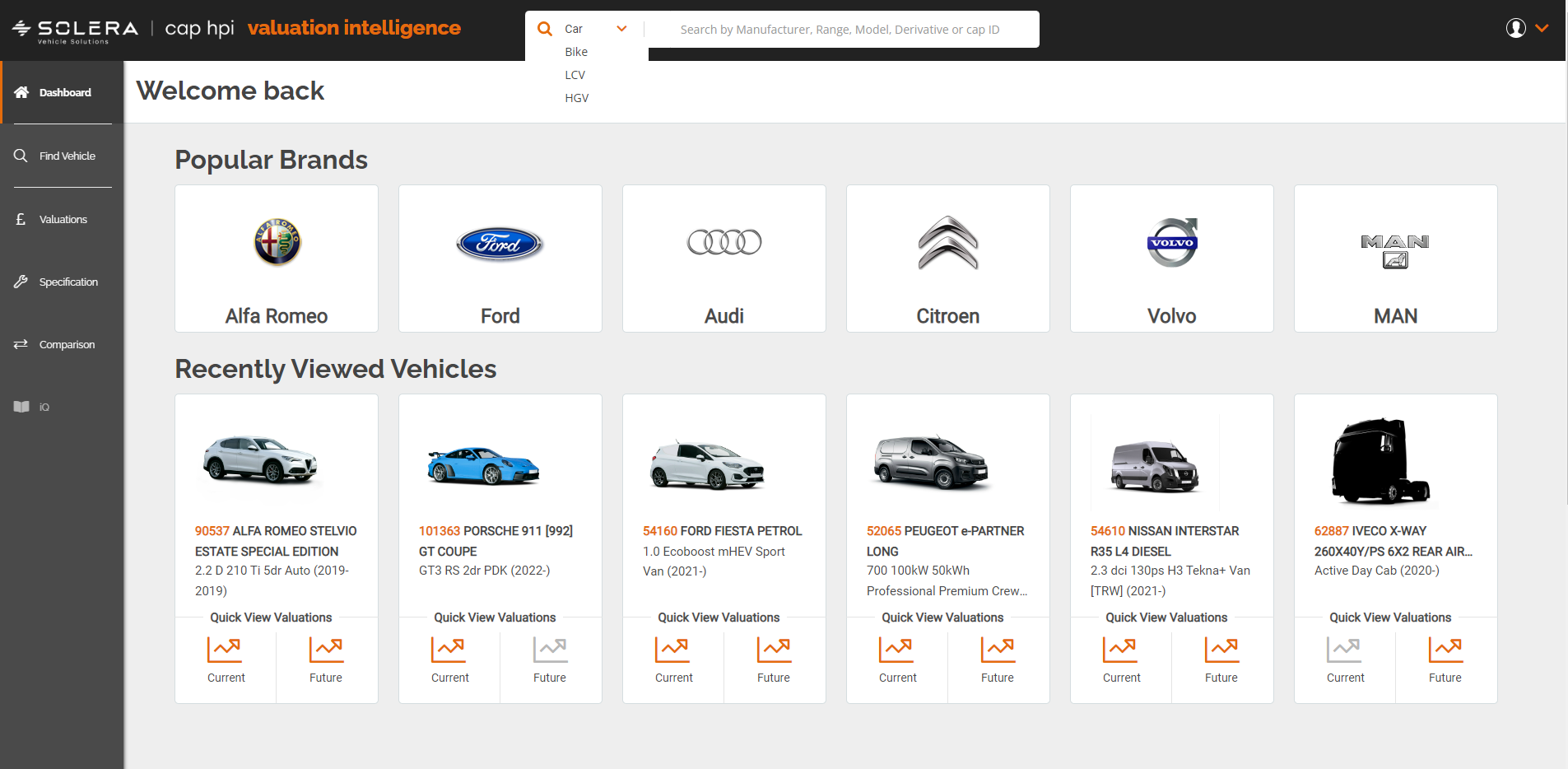The height and width of the screenshot is (769, 1568).
Task: Open the Ford Fiesta van thumbnail
Action: tap(707, 464)
